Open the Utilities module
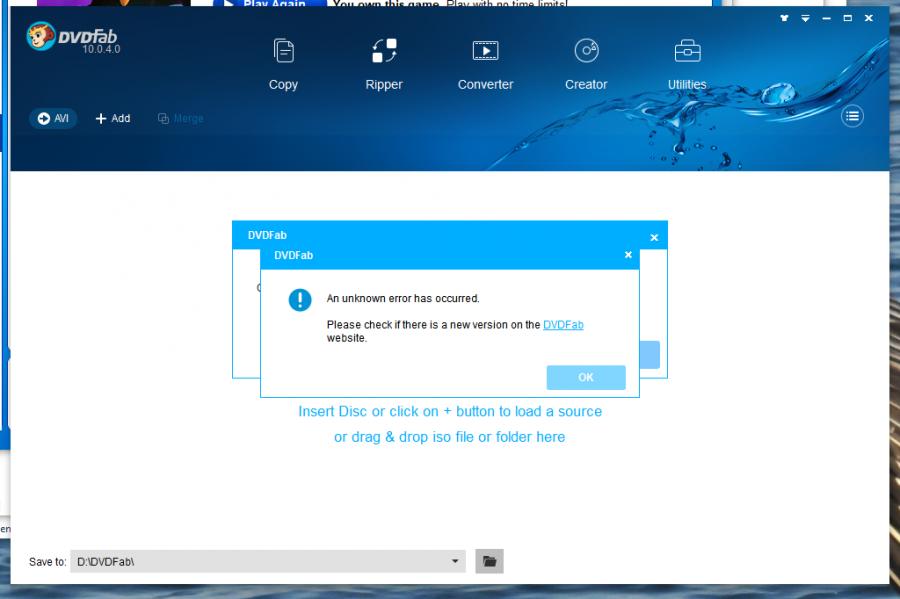Viewport: 900px width, 599px height. tap(687, 63)
